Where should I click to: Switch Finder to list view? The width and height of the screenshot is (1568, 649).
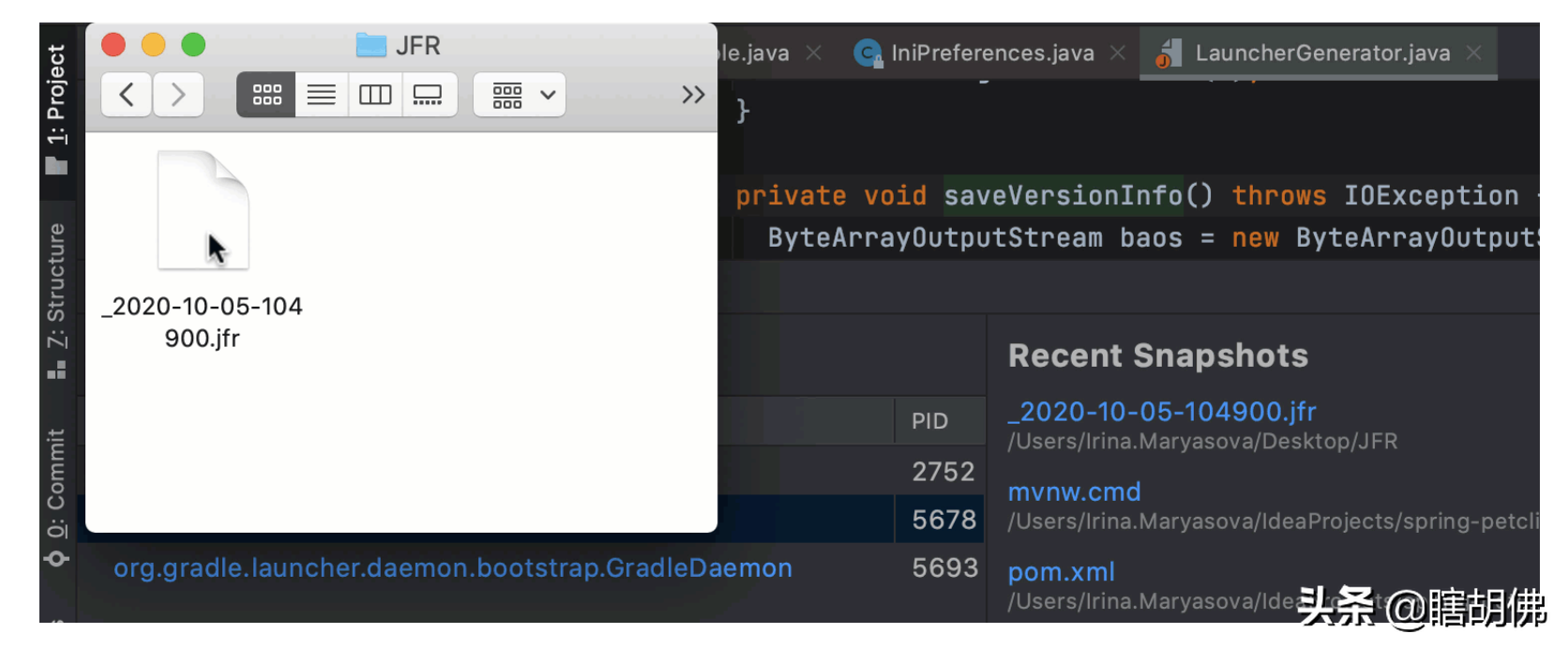click(x=322, y=95)
